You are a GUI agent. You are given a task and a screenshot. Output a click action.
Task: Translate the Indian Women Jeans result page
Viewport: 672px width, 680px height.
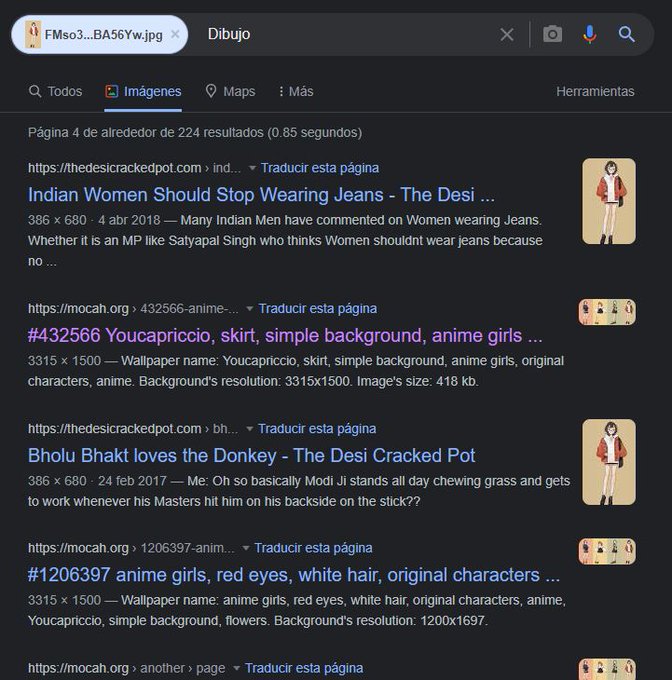click(320, 168)
